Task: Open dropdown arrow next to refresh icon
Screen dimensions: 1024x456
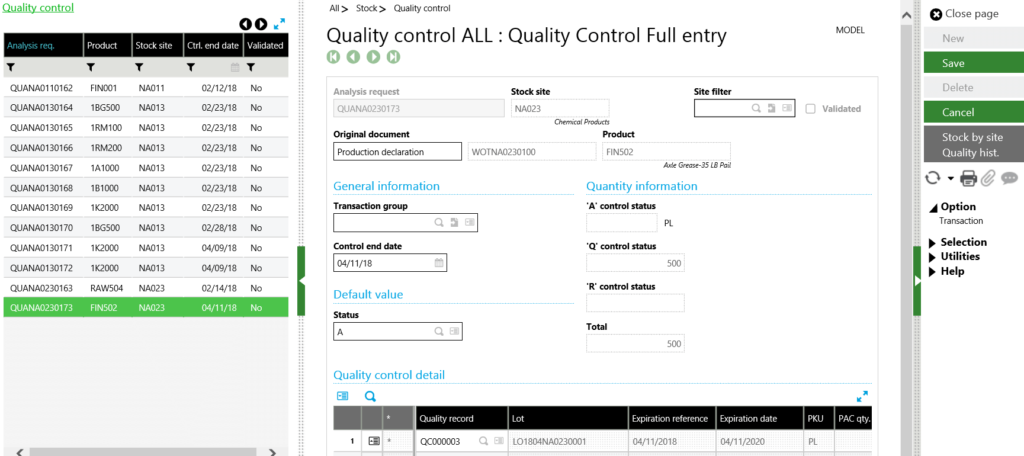Action: point(950,178)
